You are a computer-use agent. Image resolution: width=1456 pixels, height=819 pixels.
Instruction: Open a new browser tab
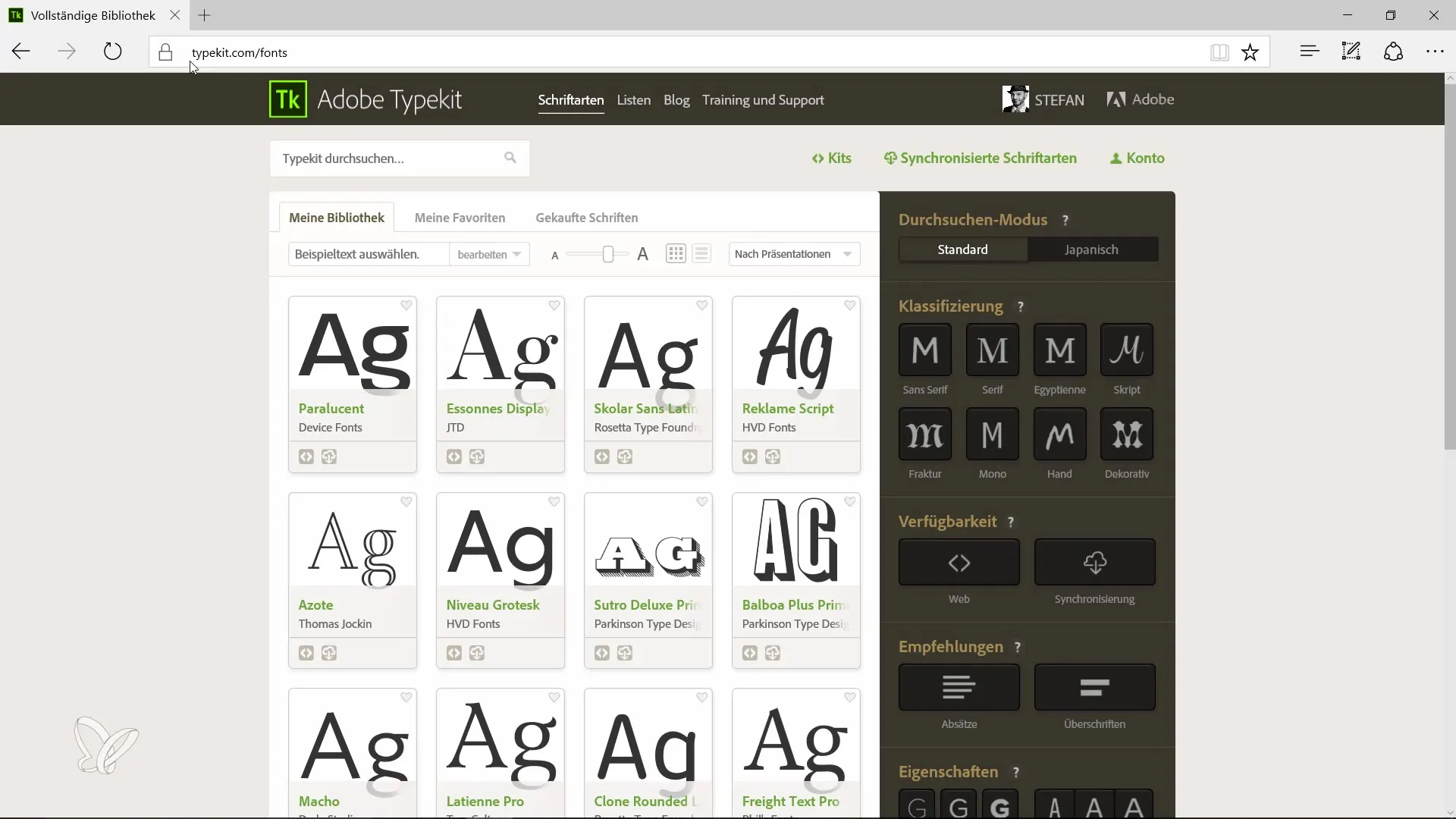coord(205,15)
